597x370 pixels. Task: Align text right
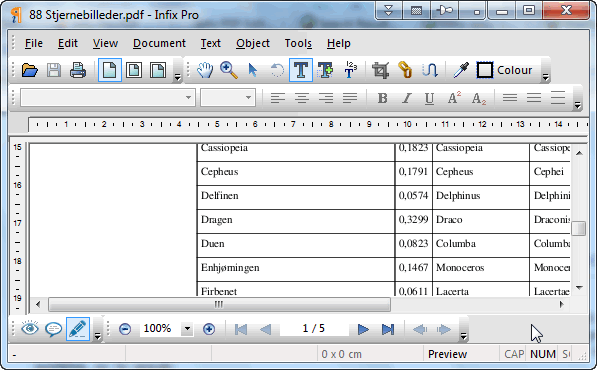click(326, 98)
